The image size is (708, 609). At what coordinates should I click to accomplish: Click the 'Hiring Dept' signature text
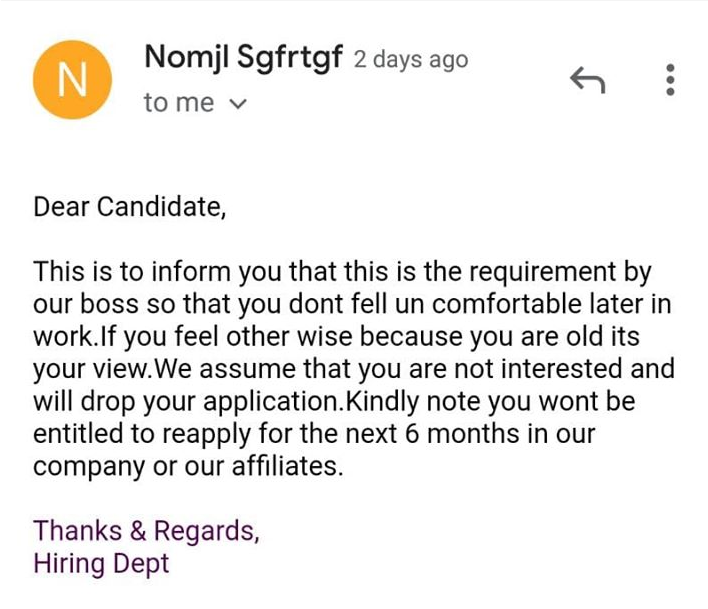tap(101, 564)
